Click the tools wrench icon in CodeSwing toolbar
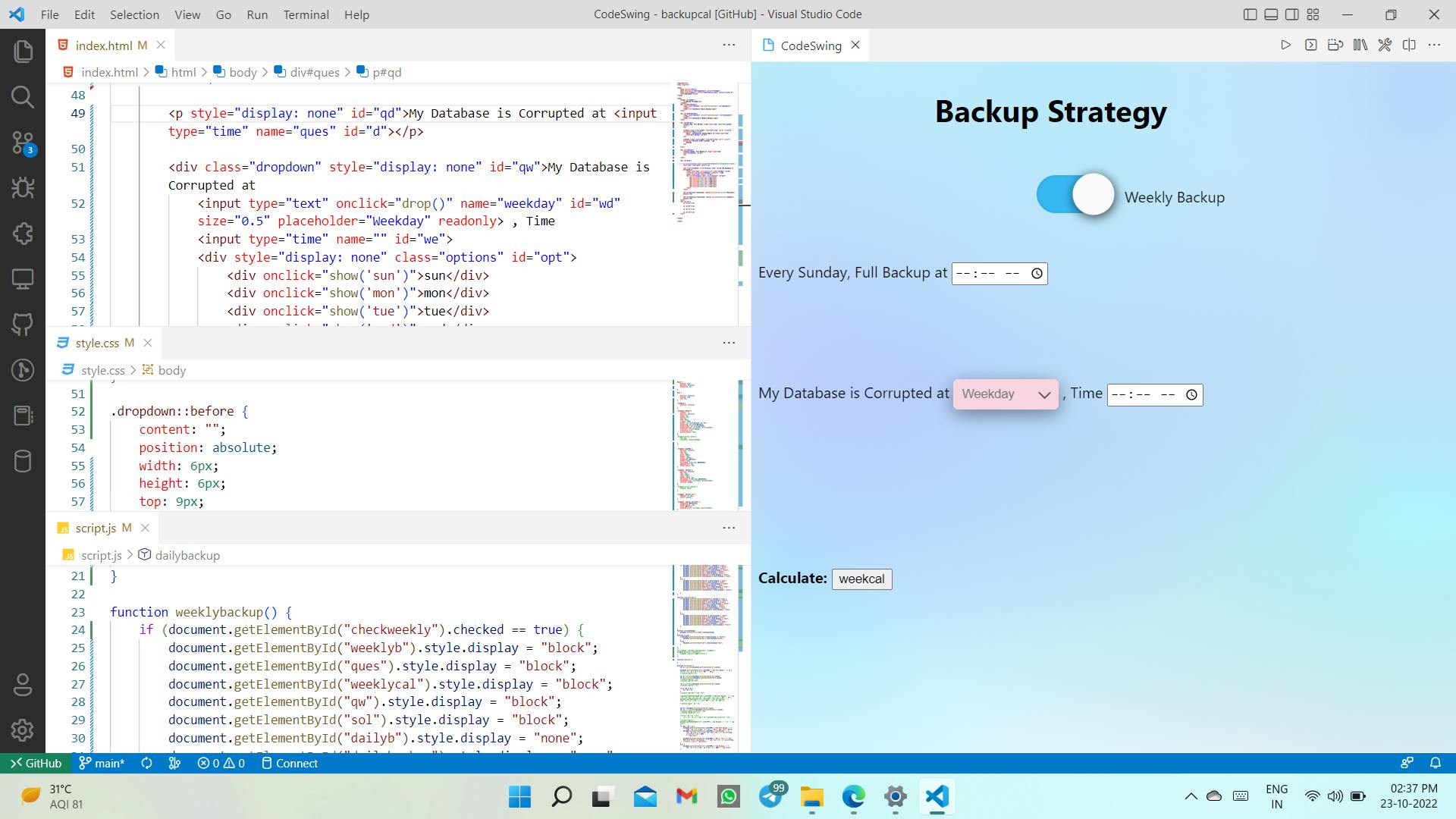 click(x=1385, y=45)
